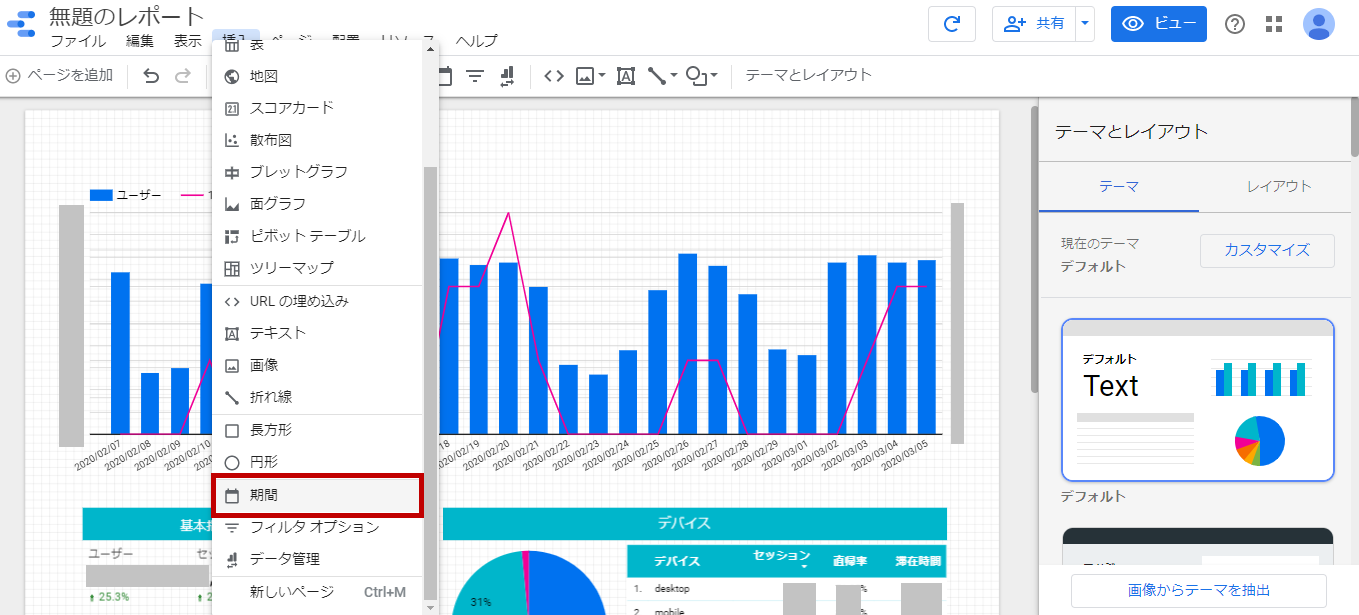This screenshot has width=1359, height=615.
Task: Click 画像からテーマを抽出 button
Action: 1199,591
